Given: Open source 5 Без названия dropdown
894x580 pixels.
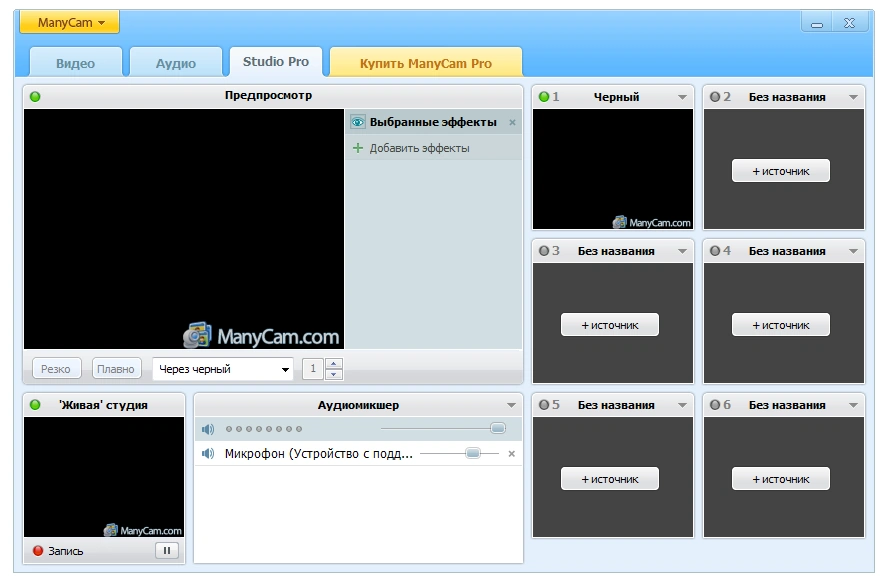Looking at the screenshot, I should [682, 405].
